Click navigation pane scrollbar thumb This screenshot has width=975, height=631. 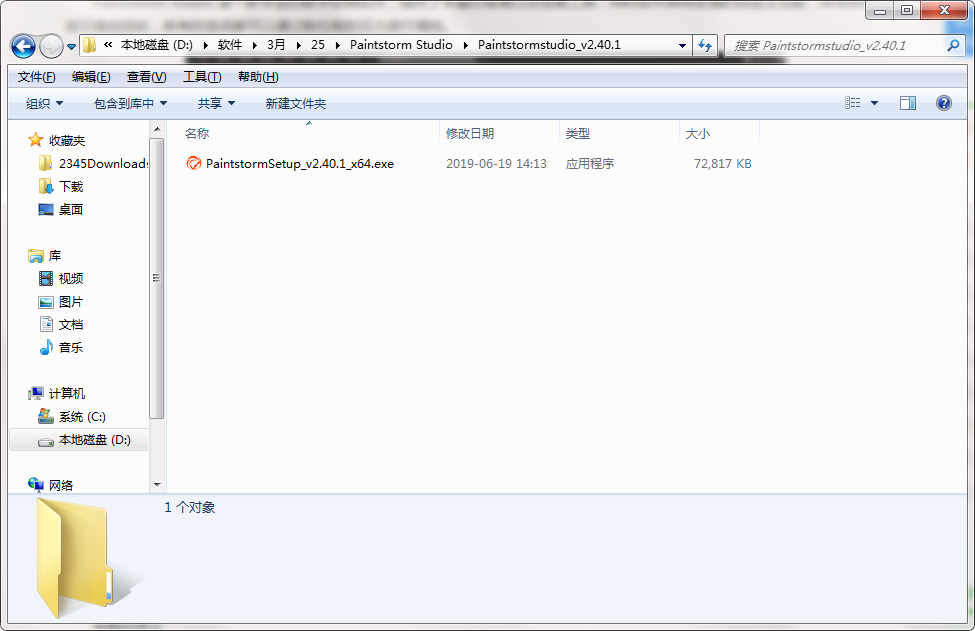tap(157, 278)
